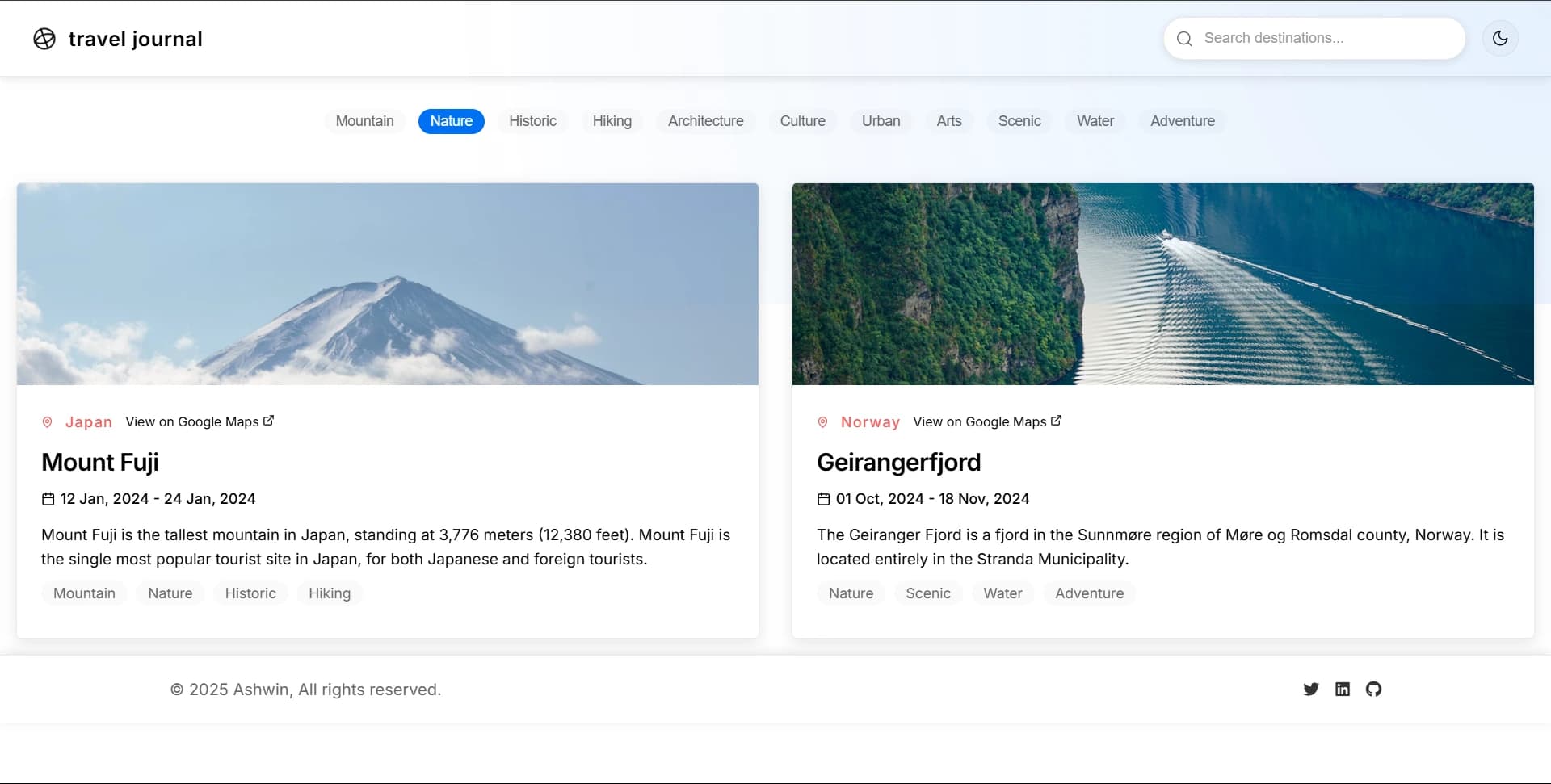Click the search magnifier icon

coord(1184,38)
